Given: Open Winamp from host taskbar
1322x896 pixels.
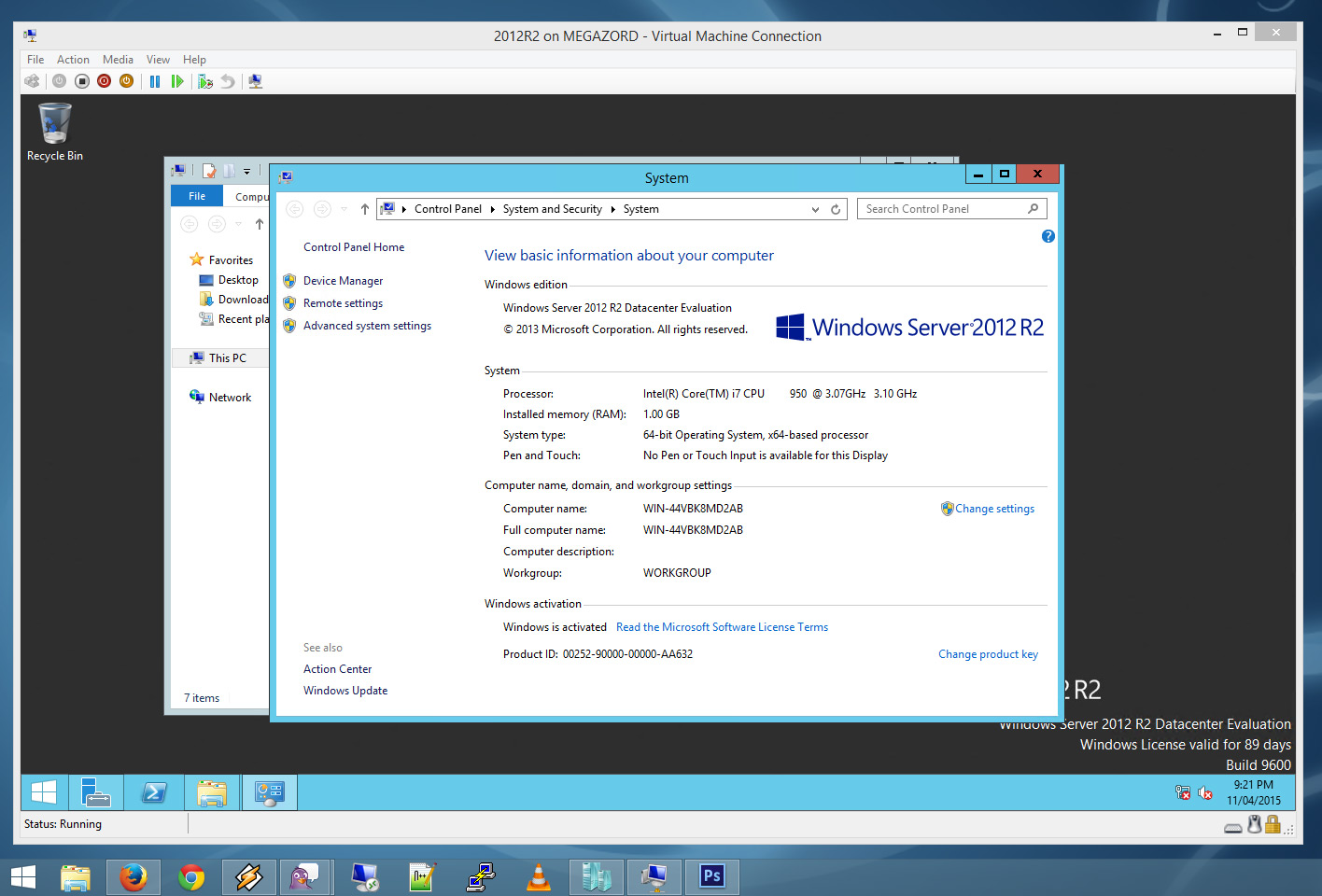Looking at the screenshot, I should [248, 877].
